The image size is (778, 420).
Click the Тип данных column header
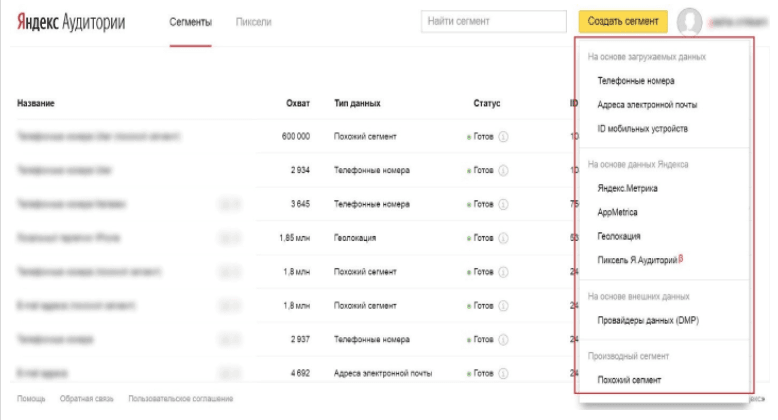[357, 103]
